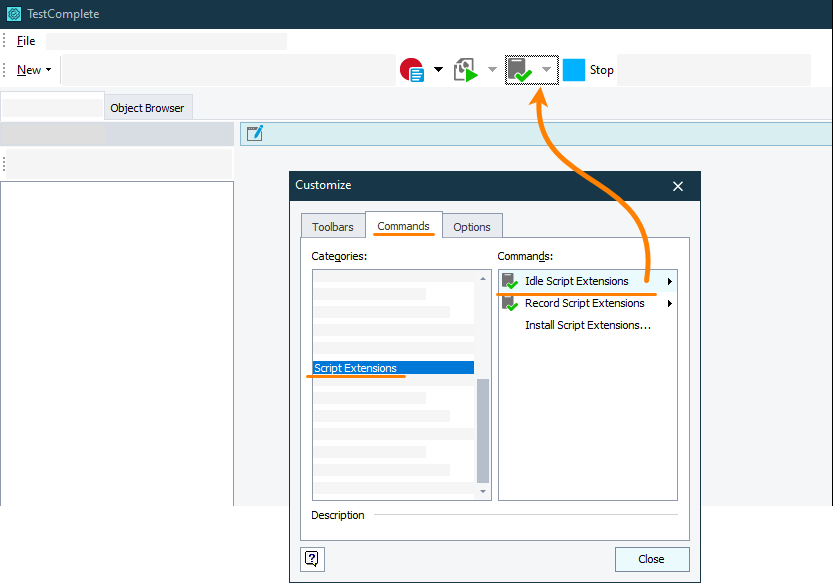Open the Idle Script Extensions dropdown arrow
This screenshot has height=583, width=833.
(x=547, y=69)
